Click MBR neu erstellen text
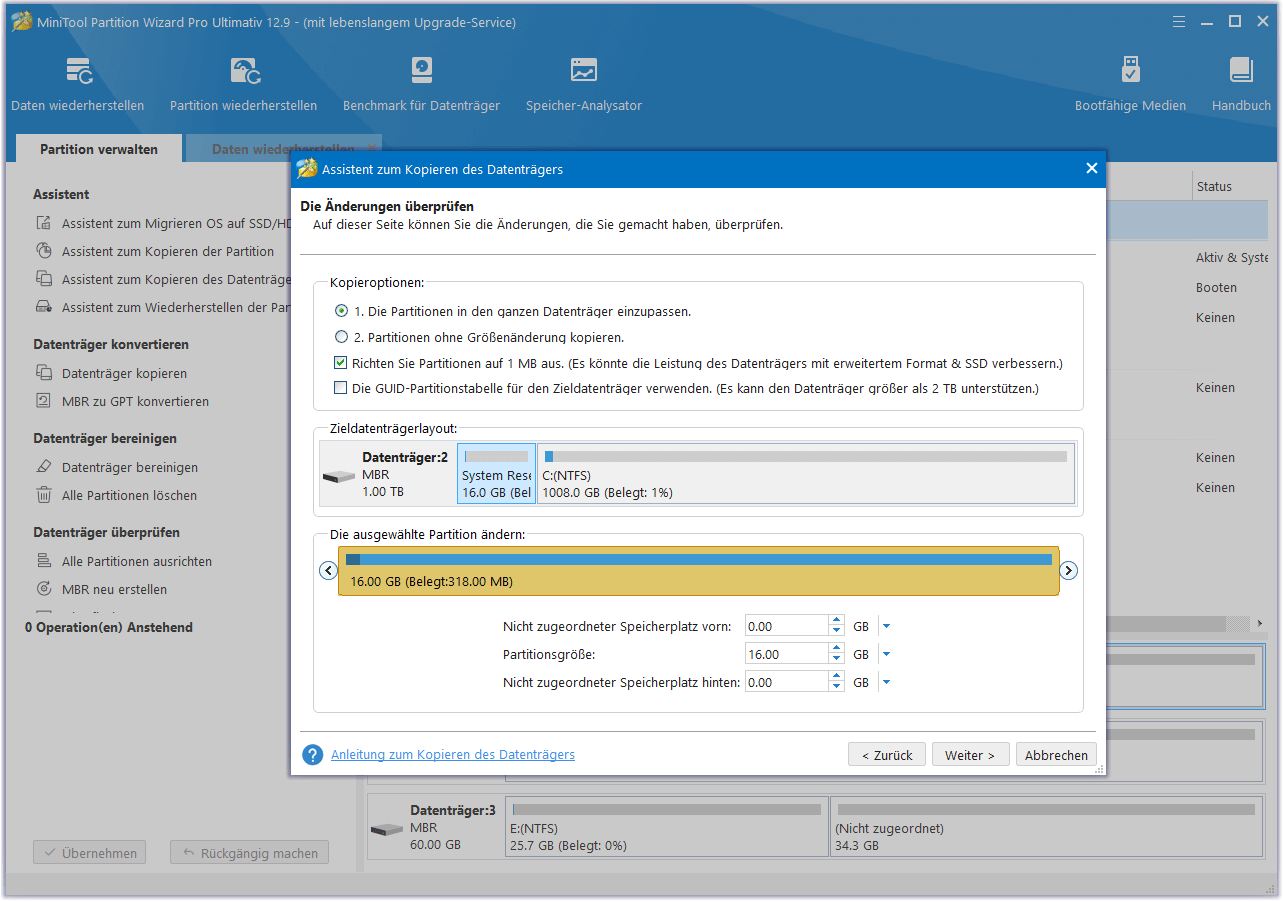Image resolution: width=1283 pixels, height=902 pixels. 115,590
